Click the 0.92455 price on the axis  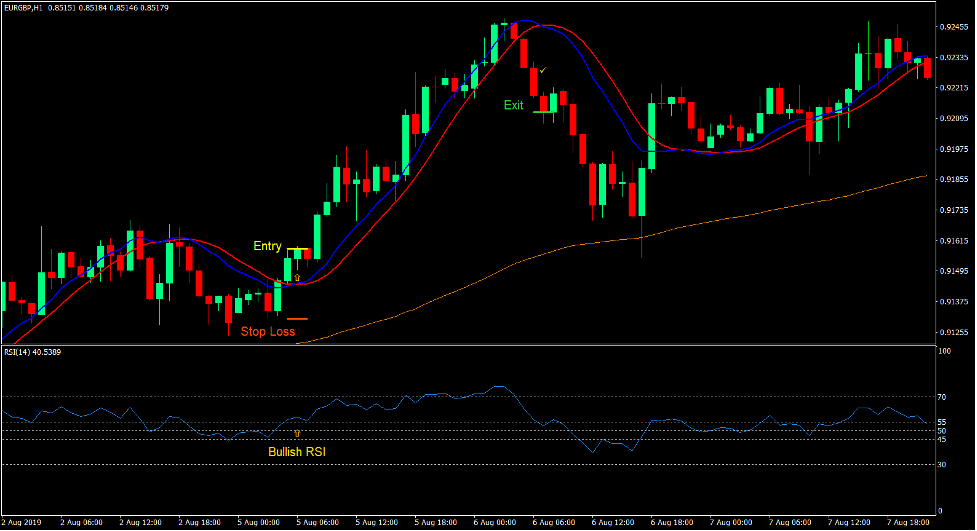(x=954, y=26)
